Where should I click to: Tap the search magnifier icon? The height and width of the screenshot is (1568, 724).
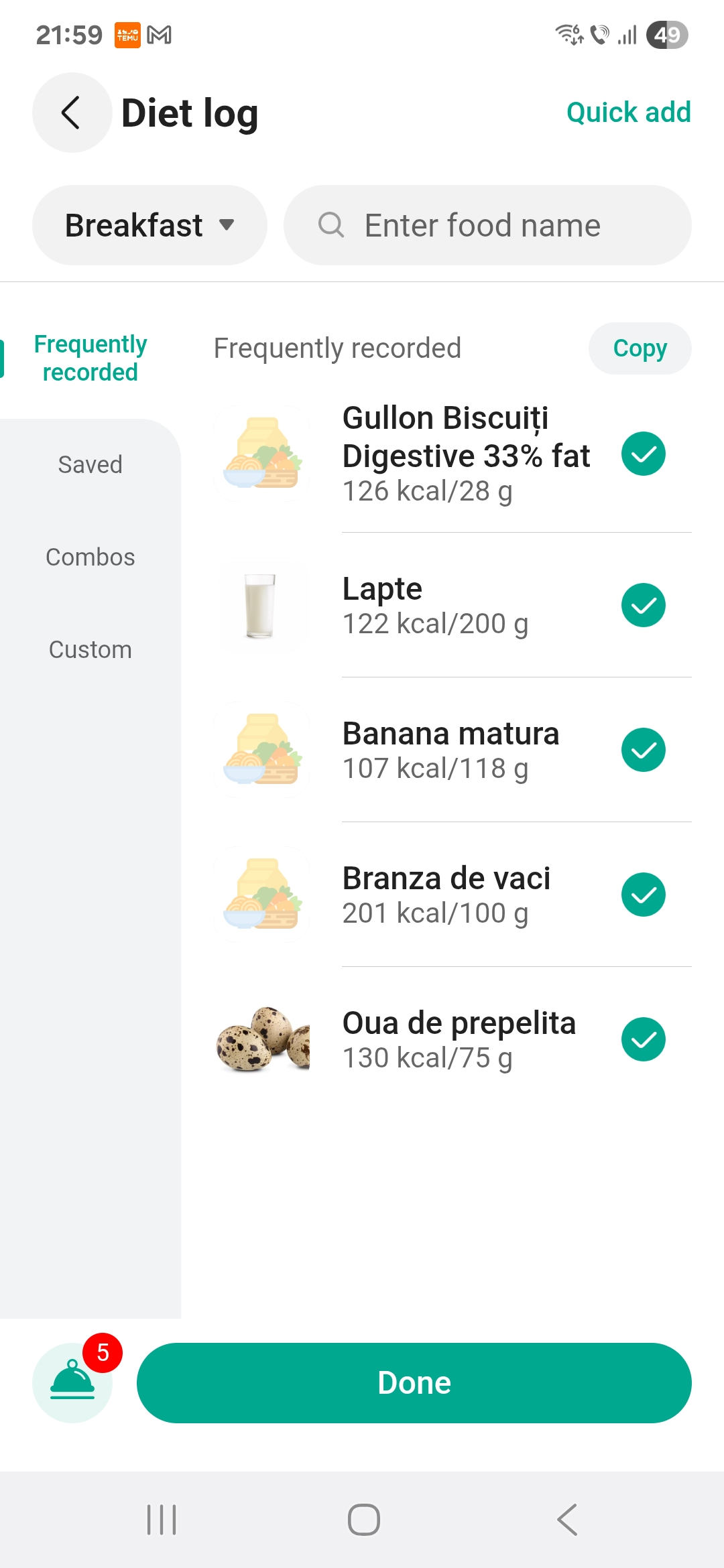click(x=330, y=225)
